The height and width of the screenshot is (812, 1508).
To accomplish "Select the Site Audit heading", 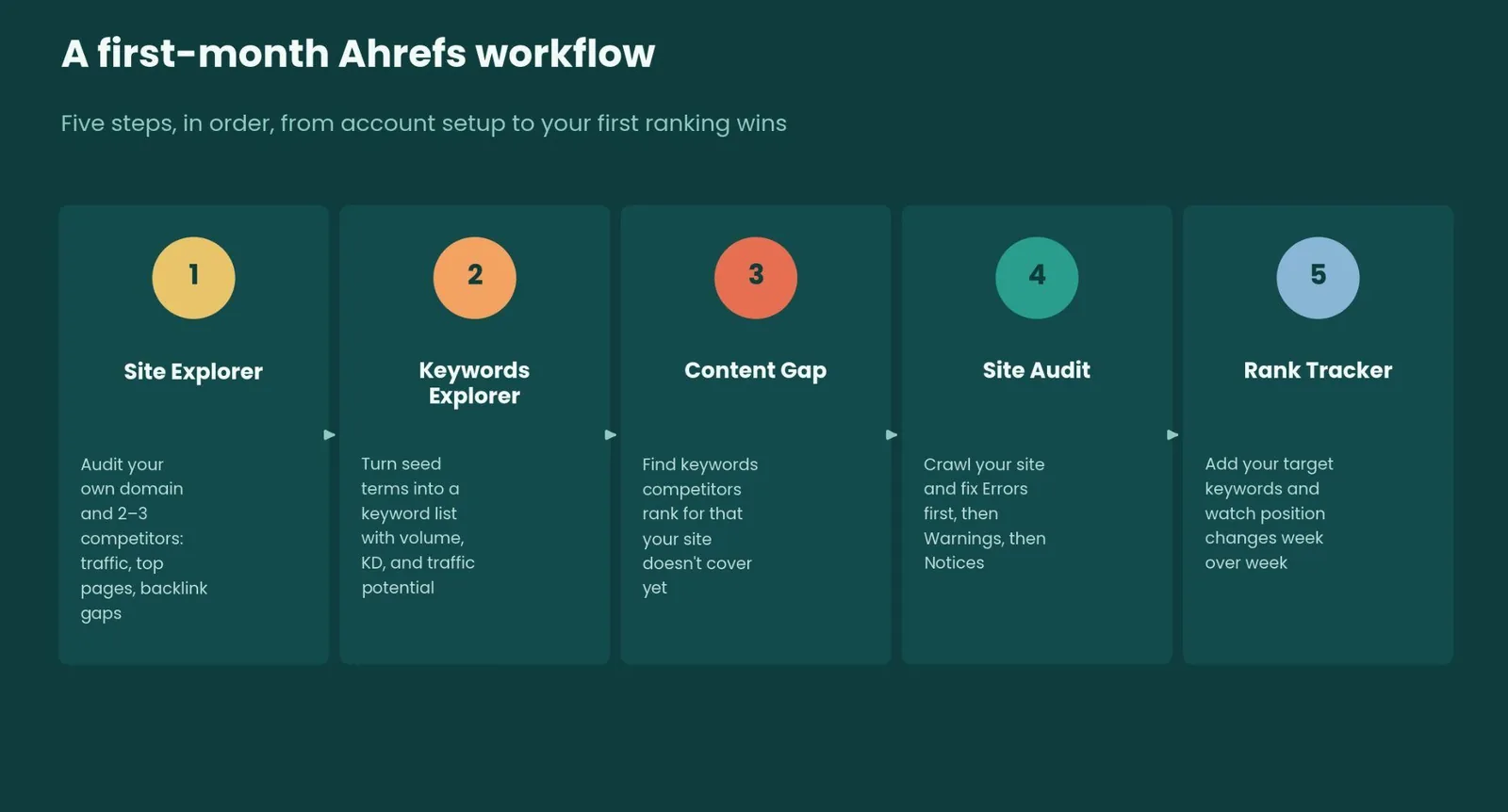I will coord(1037,370).
